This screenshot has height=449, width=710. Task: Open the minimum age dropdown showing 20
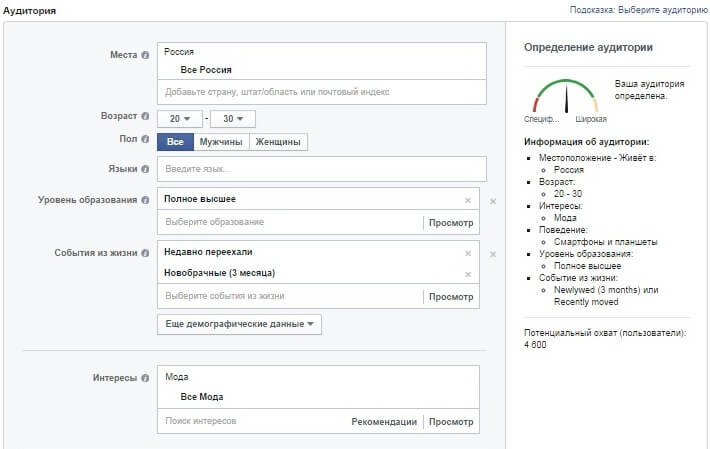pos(180,118)
